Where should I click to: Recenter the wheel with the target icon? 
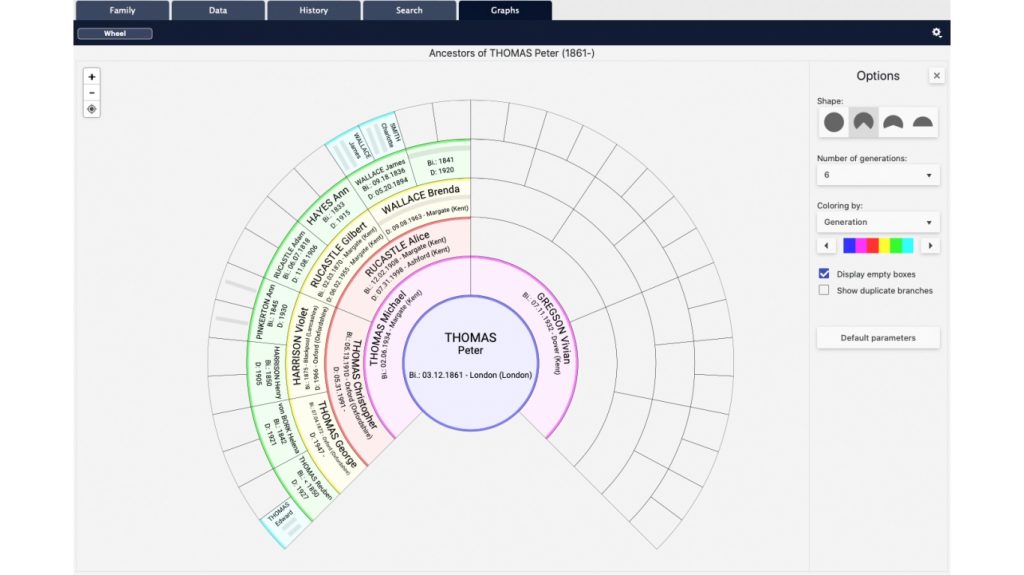pyautogui.click(x=91, y=109)
